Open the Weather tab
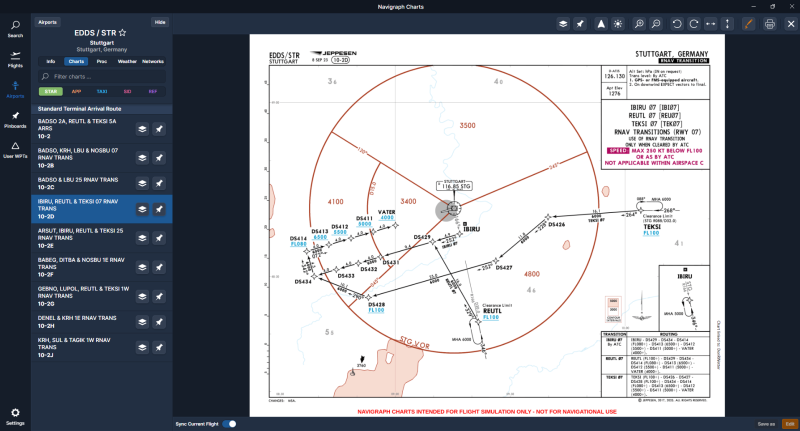The width and height of the screenshot is (800, 431). (x=127, y=61)
